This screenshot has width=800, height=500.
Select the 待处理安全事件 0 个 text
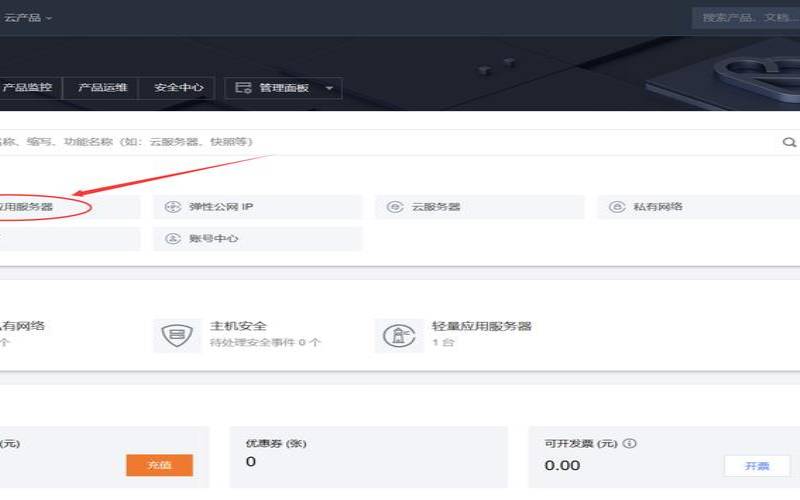(265, 342)
